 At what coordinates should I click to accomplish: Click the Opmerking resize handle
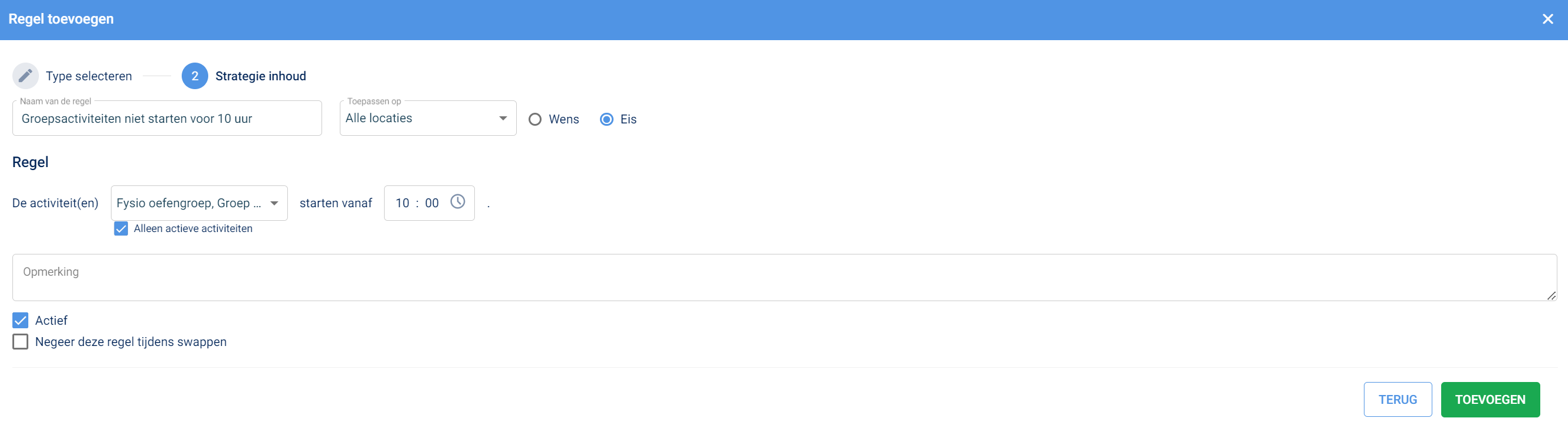[x=1551, y=296]
